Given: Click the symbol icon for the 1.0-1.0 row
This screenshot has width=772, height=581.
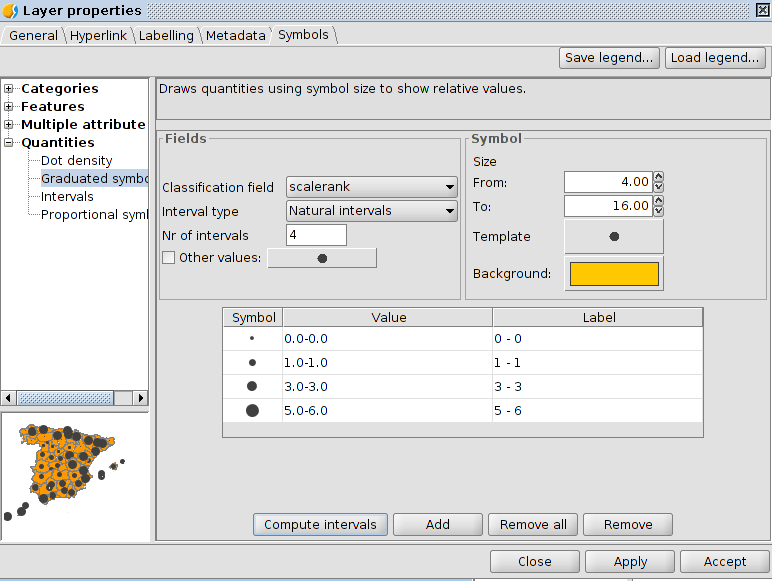Looking at the screenshot, I should pyautogui.click(x=252, y=363).
